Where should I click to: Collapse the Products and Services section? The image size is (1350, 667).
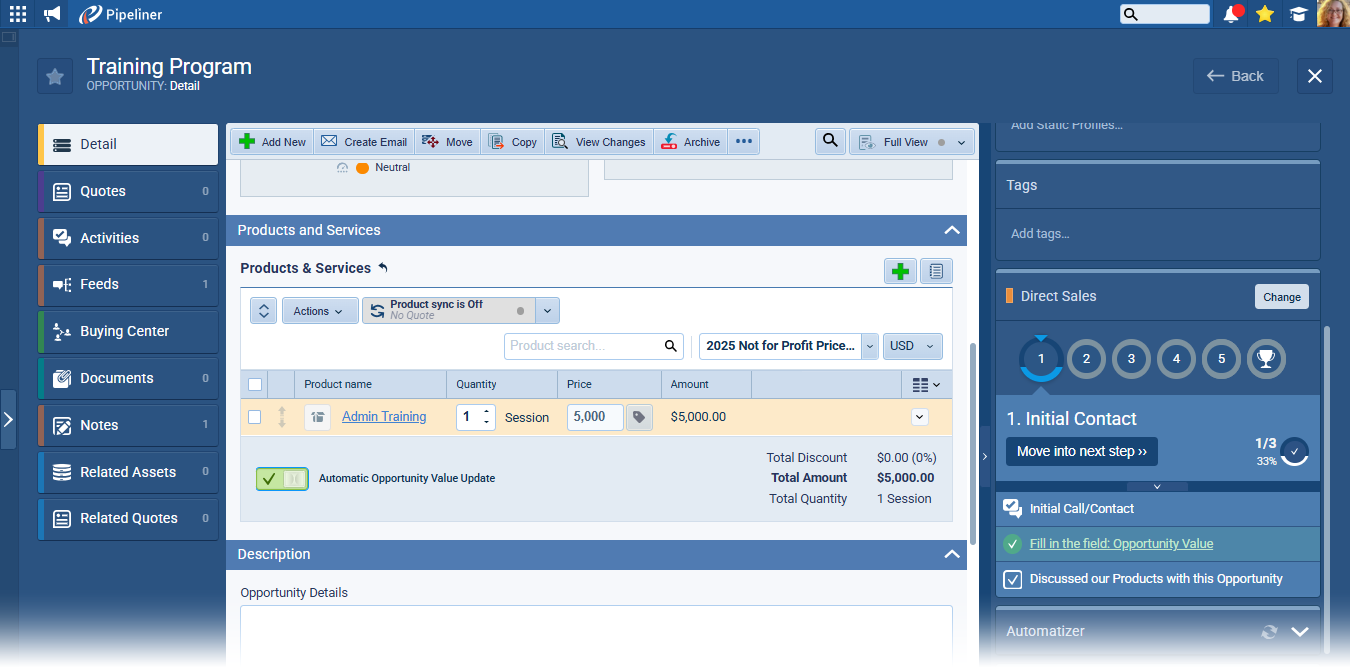[951, 230]
